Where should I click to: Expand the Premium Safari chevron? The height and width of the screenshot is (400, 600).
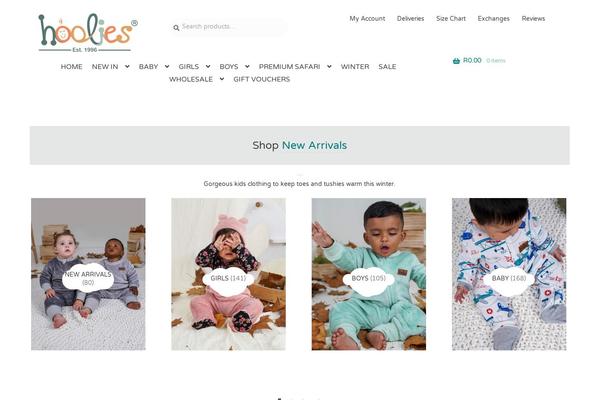[329, 67]
